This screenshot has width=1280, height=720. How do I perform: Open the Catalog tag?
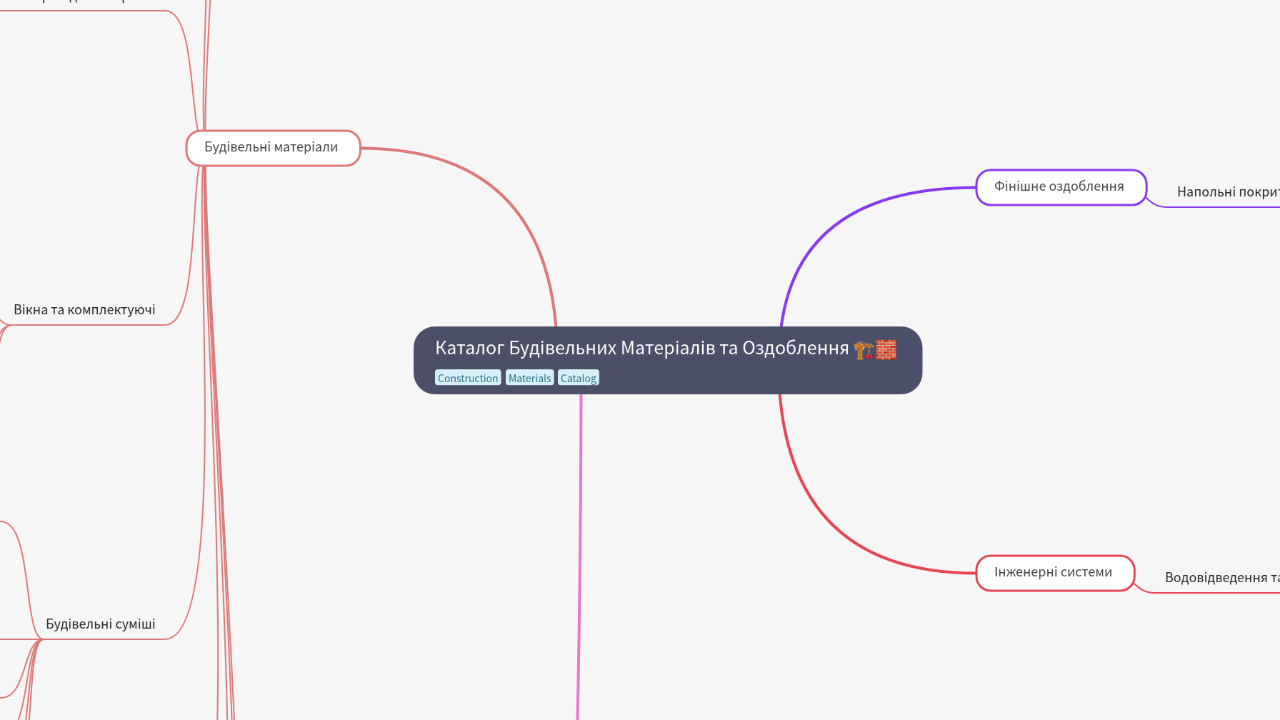[x=578, y=378]
